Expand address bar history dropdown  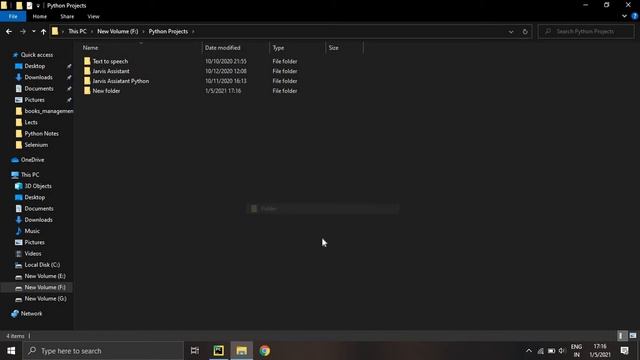pyautogui.click(x=511, y=31)
